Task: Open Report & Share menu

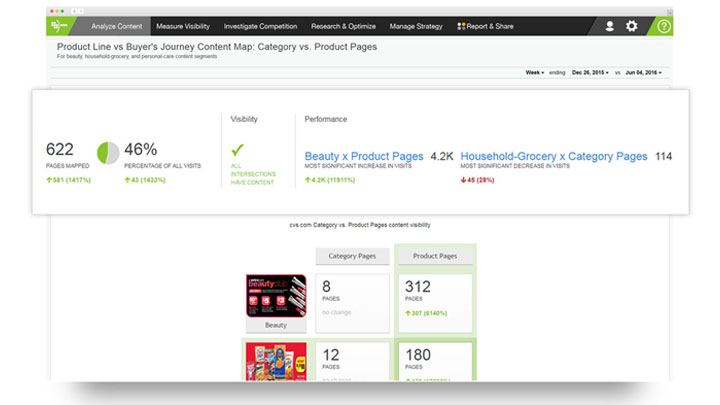Action: 485,26
